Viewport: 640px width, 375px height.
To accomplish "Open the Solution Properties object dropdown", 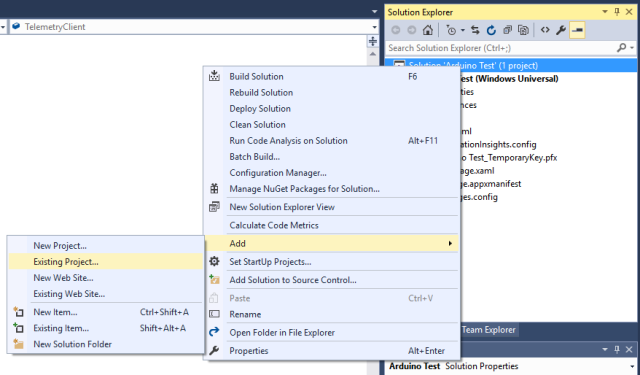I will pos(632,366).
